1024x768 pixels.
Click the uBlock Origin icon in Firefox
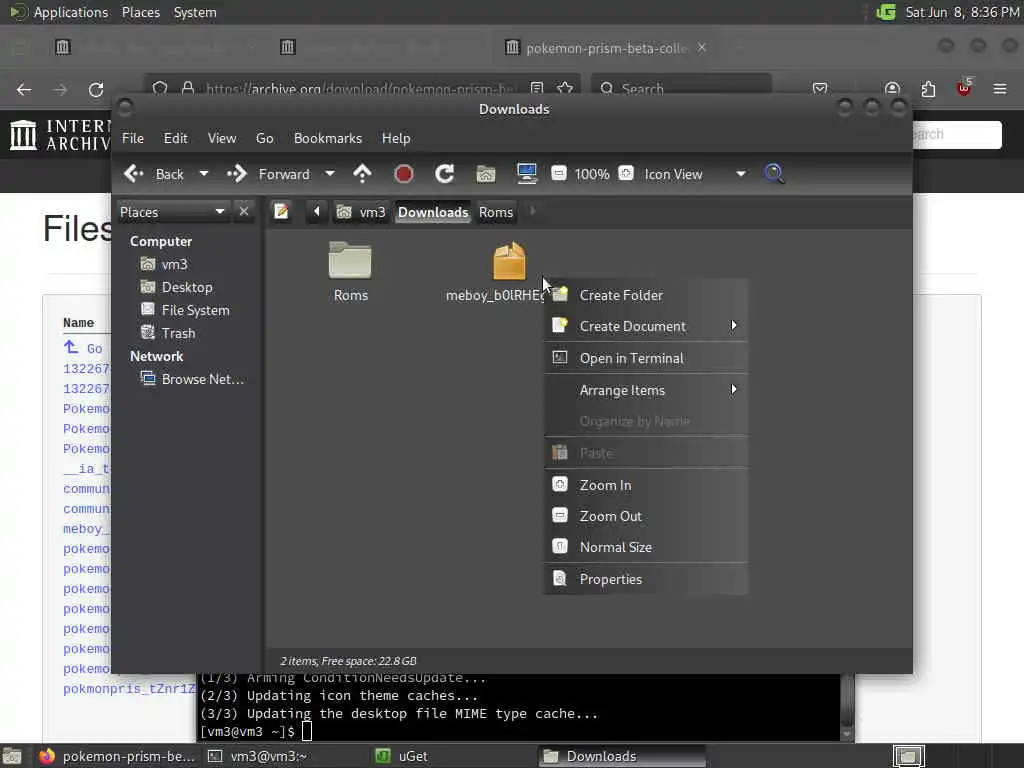pyautogui.click(x=964, y=88)
